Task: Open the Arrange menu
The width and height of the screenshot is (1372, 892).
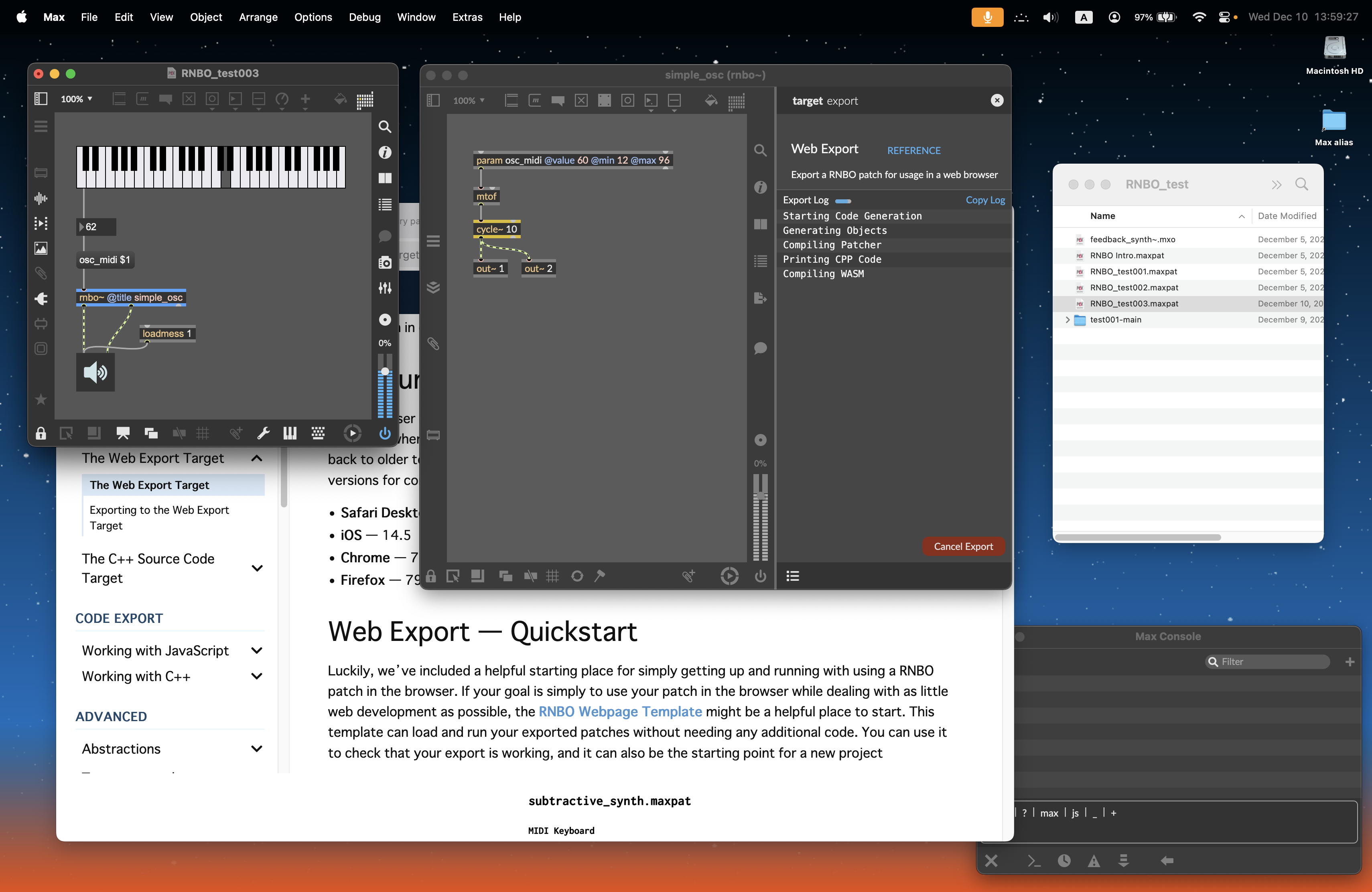Action: [x=258, y=17]
